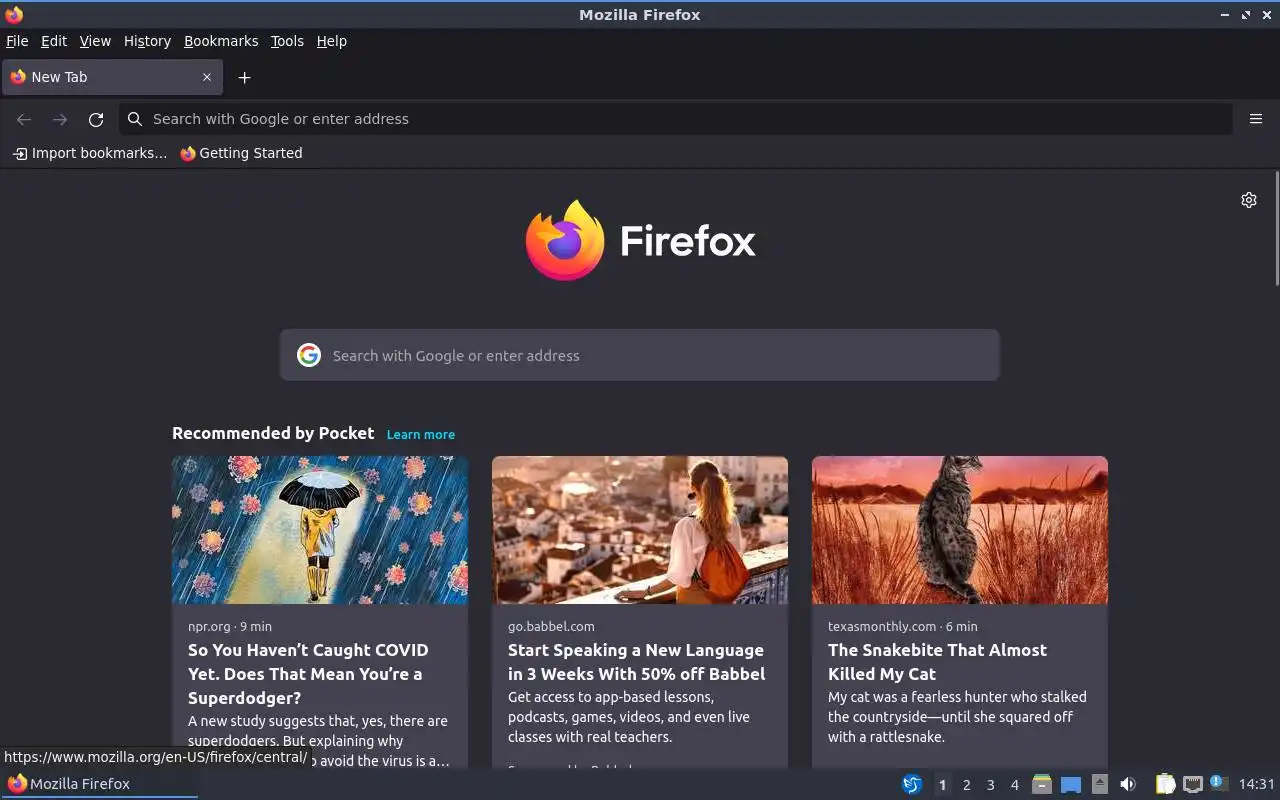Screen dimensions: 1280x800
Task: Select the New Tab tab
Action: [111, 77]
